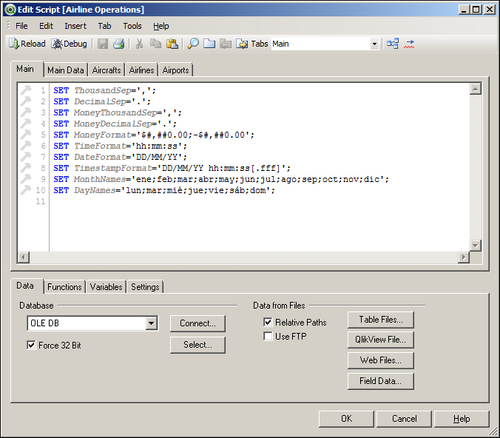Select the Variables tab

(x=106, y=287)
